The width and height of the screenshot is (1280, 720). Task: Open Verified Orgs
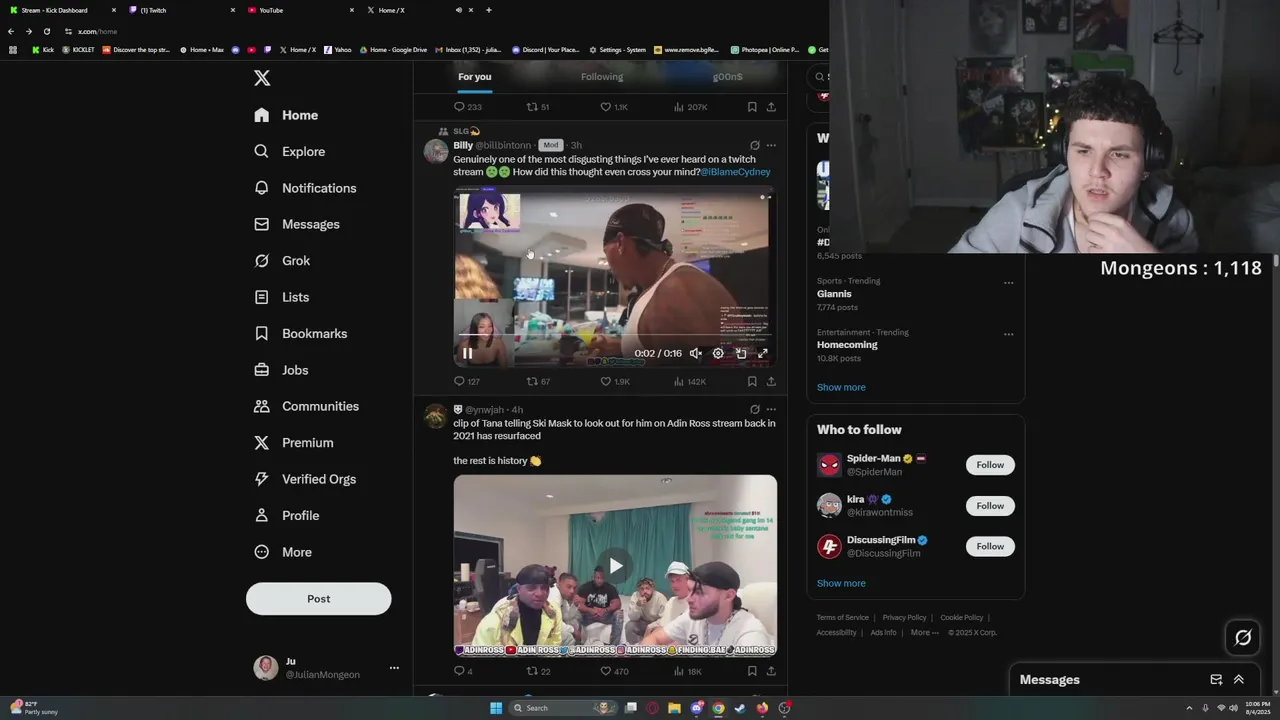305,479
